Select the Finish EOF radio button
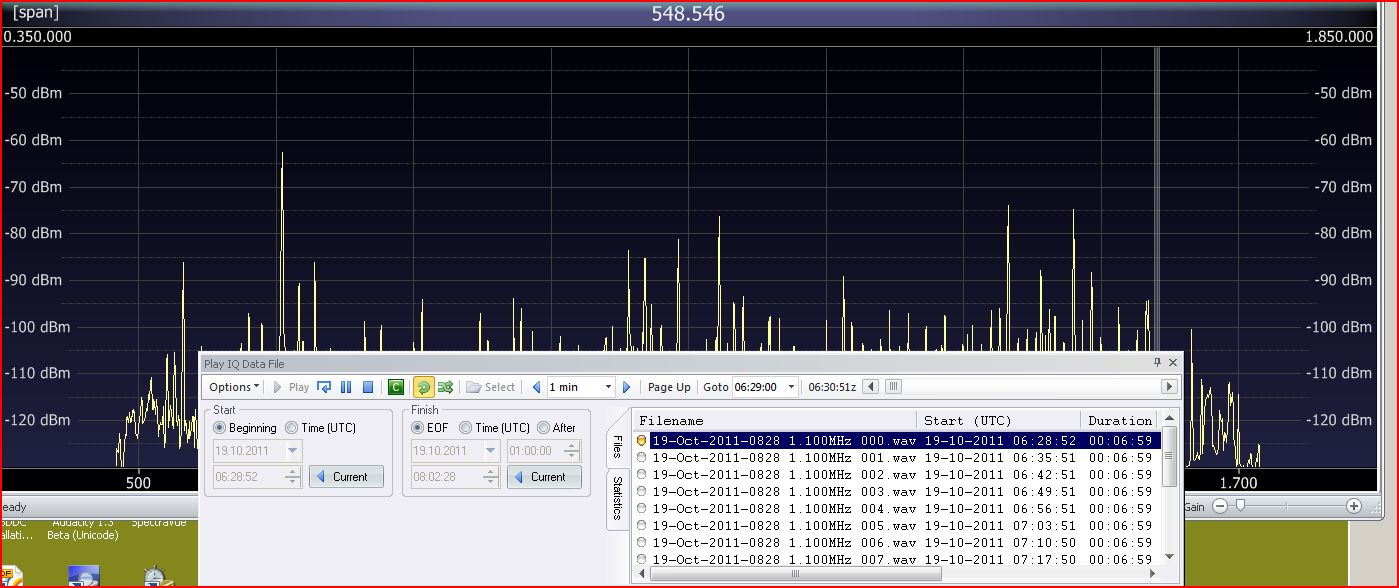 418,428
